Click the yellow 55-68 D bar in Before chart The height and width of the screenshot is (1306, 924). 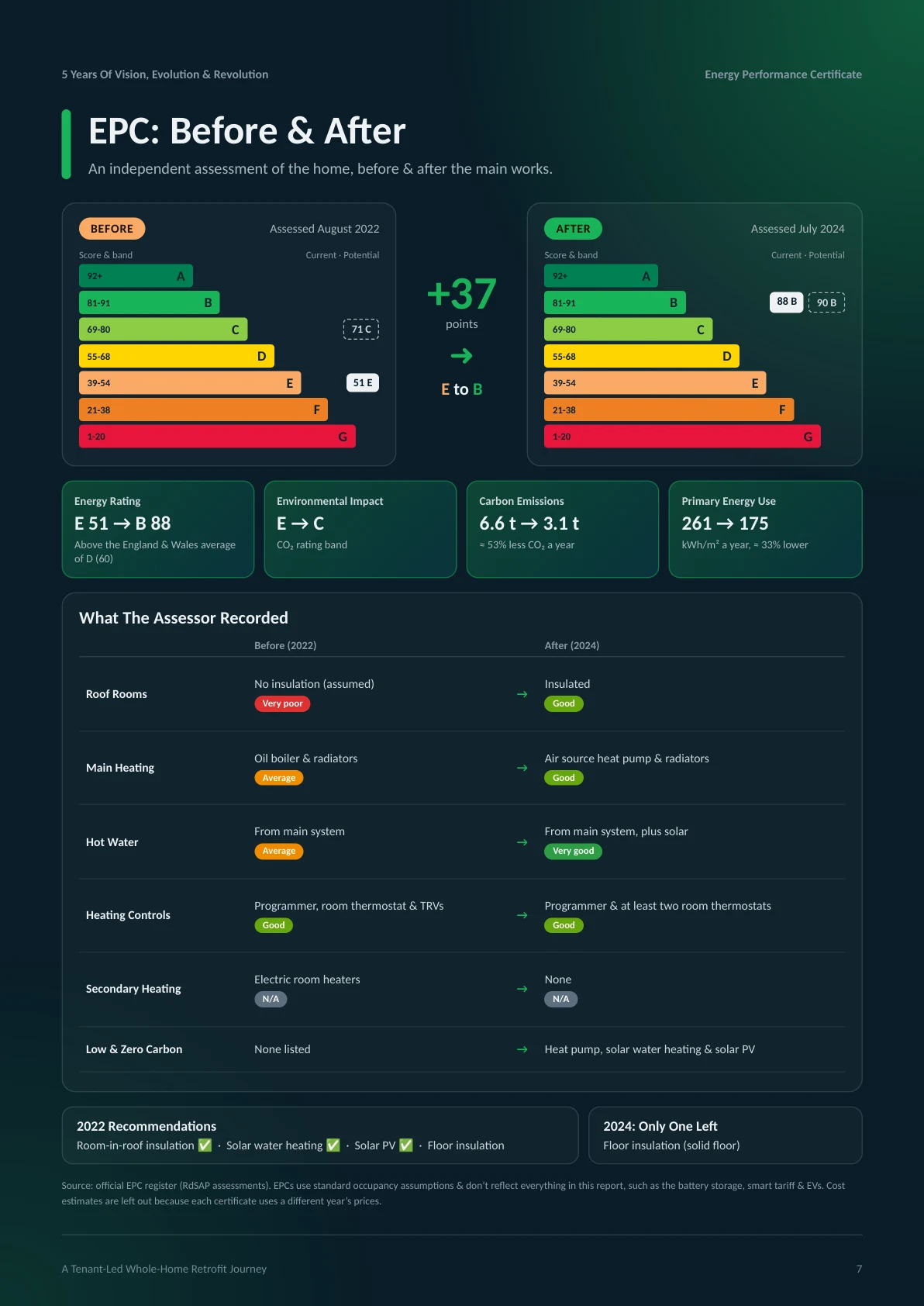pyautogui.click(x=177, y=356)
